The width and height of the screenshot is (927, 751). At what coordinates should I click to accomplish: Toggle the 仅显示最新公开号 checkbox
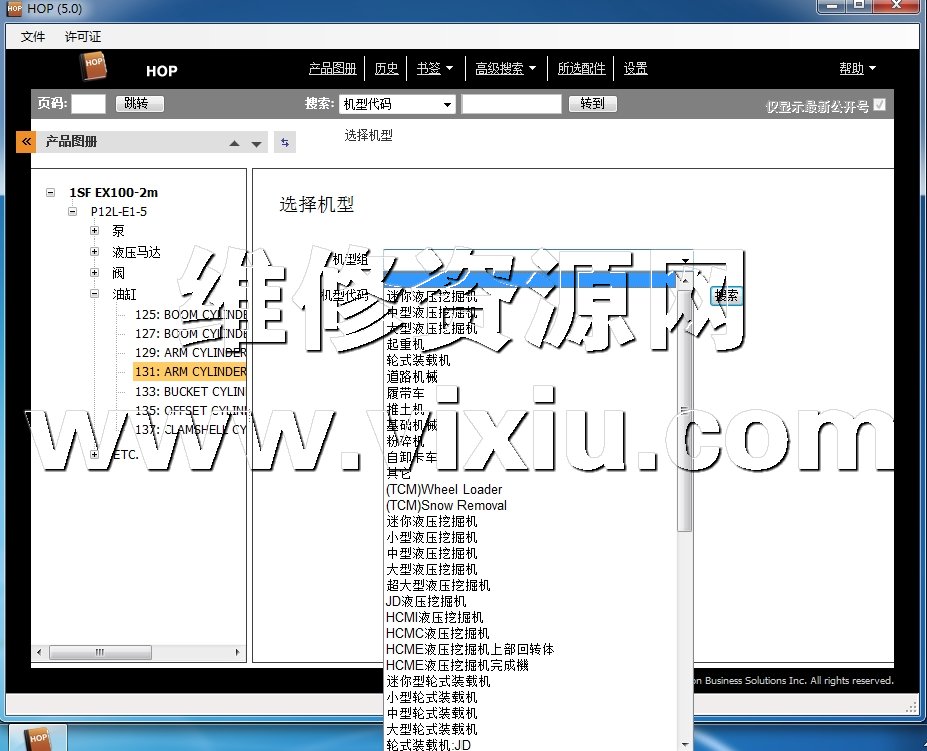point(880,104)
